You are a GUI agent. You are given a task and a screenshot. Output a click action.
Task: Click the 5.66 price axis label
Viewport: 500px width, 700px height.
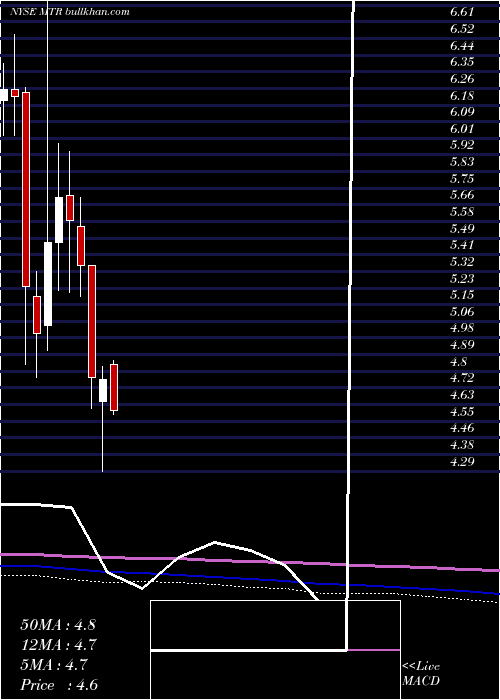pyautogui.click(x=462, y=196)
